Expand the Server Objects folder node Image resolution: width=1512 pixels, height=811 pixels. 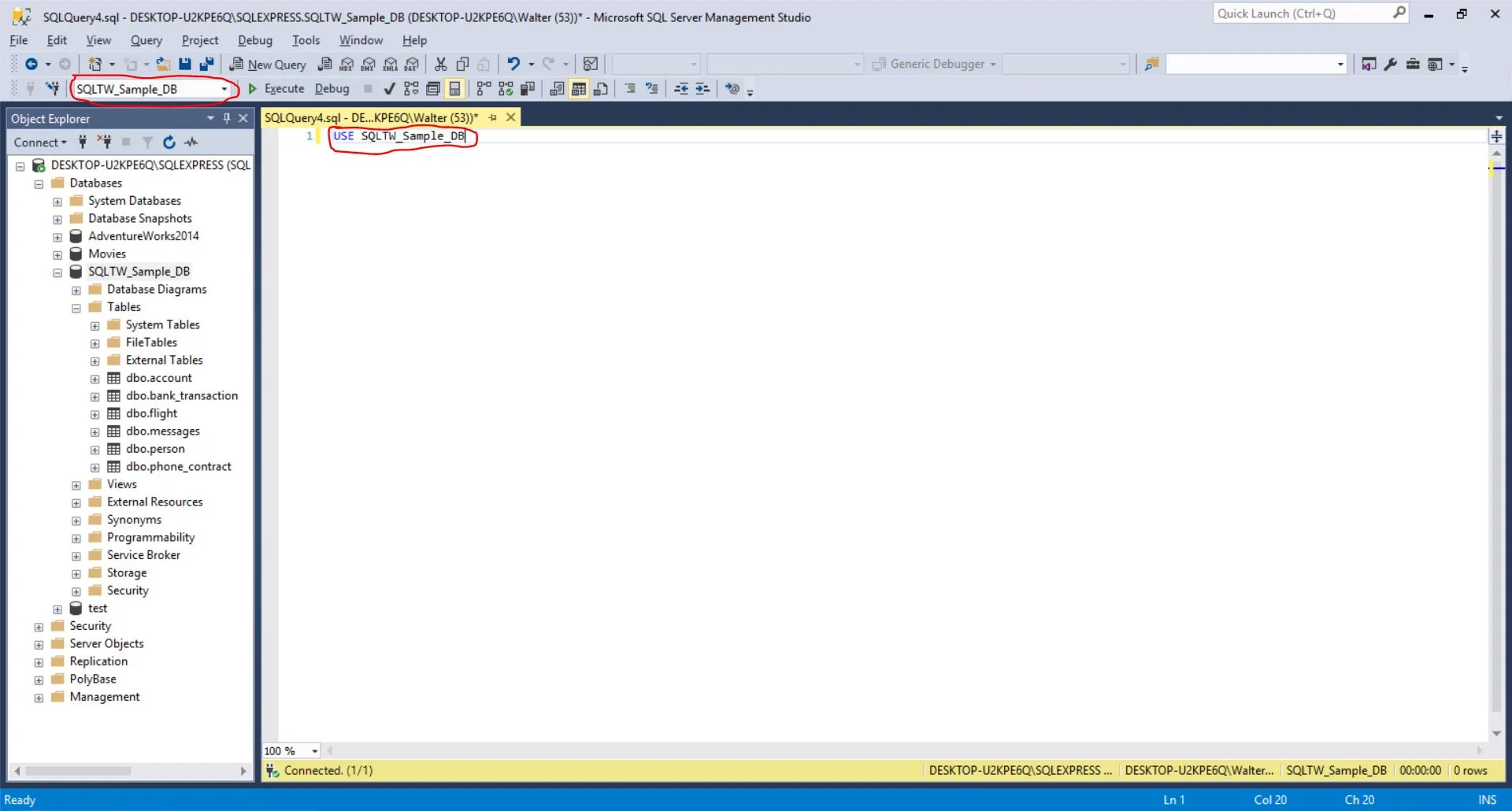[39, 645]
